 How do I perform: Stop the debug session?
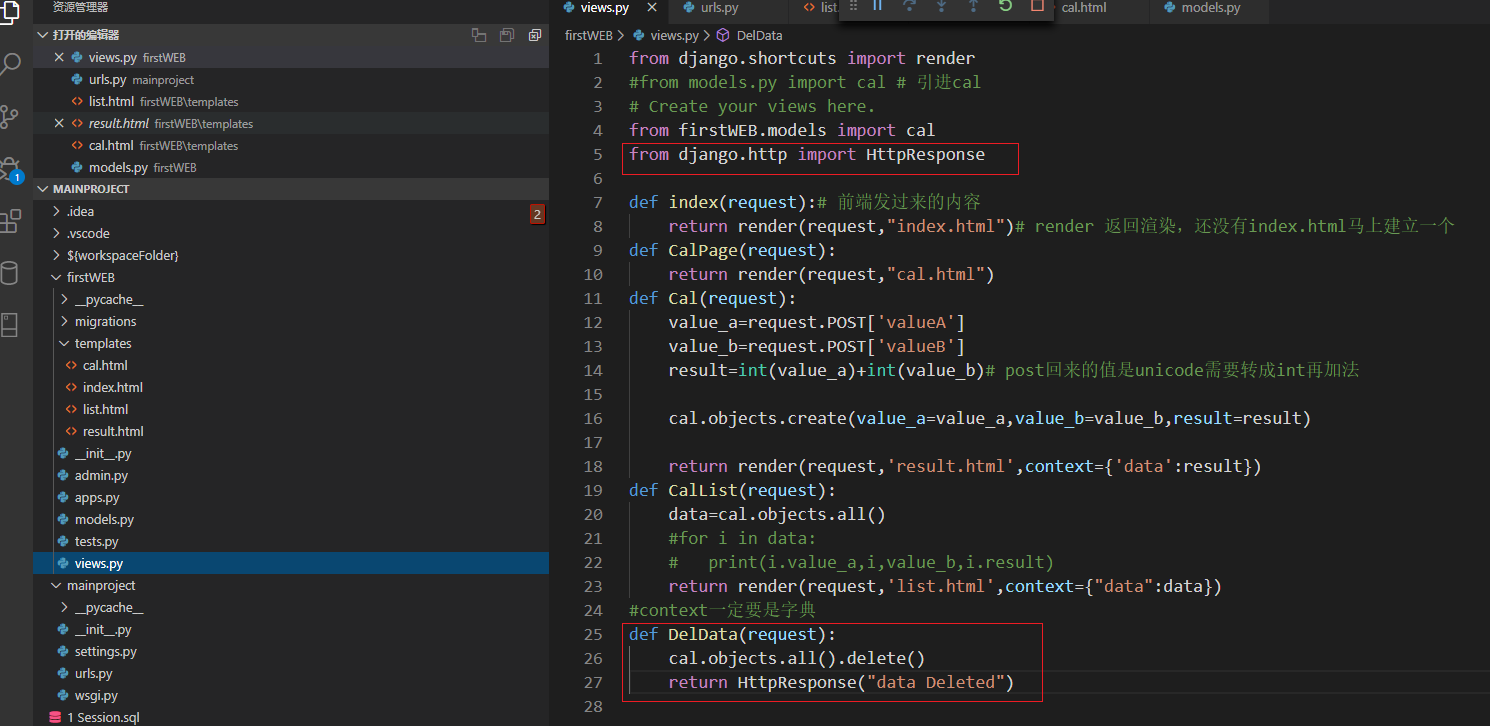[x=1037, y=6]
